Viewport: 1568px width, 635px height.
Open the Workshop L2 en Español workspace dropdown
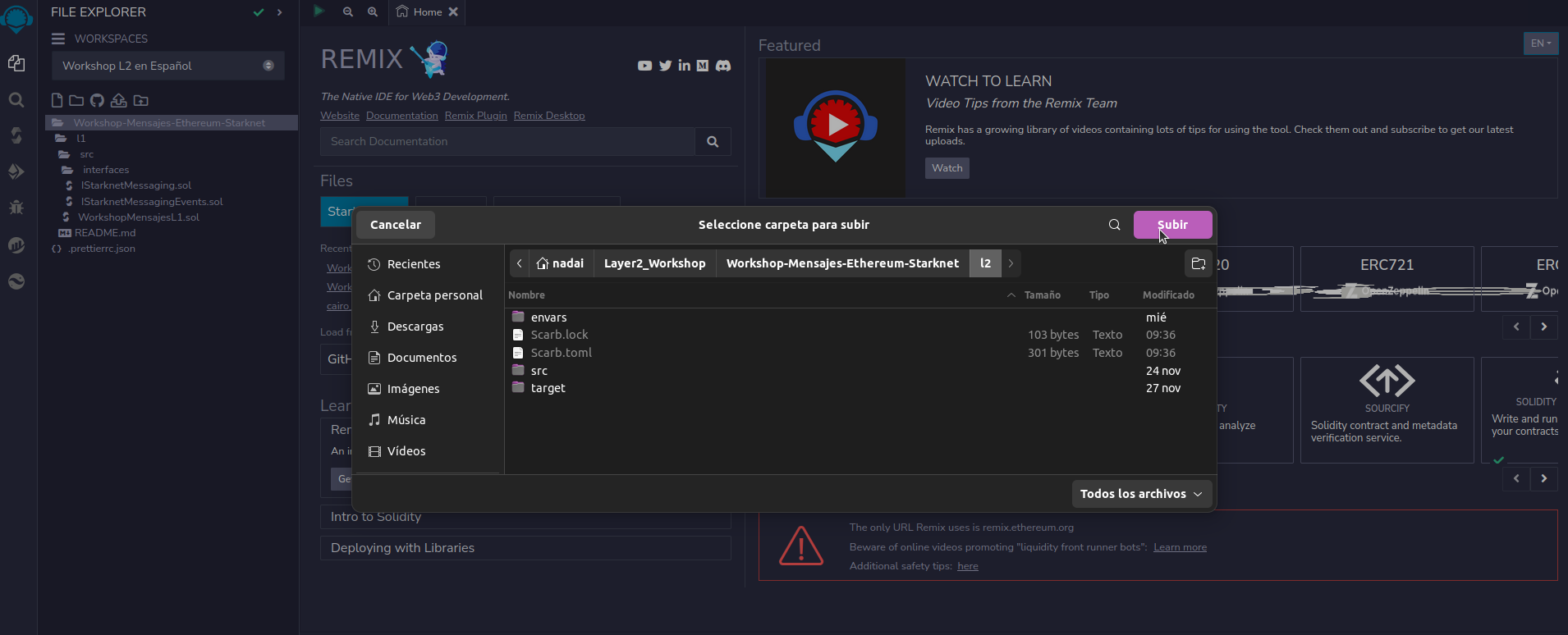[168, 66]
